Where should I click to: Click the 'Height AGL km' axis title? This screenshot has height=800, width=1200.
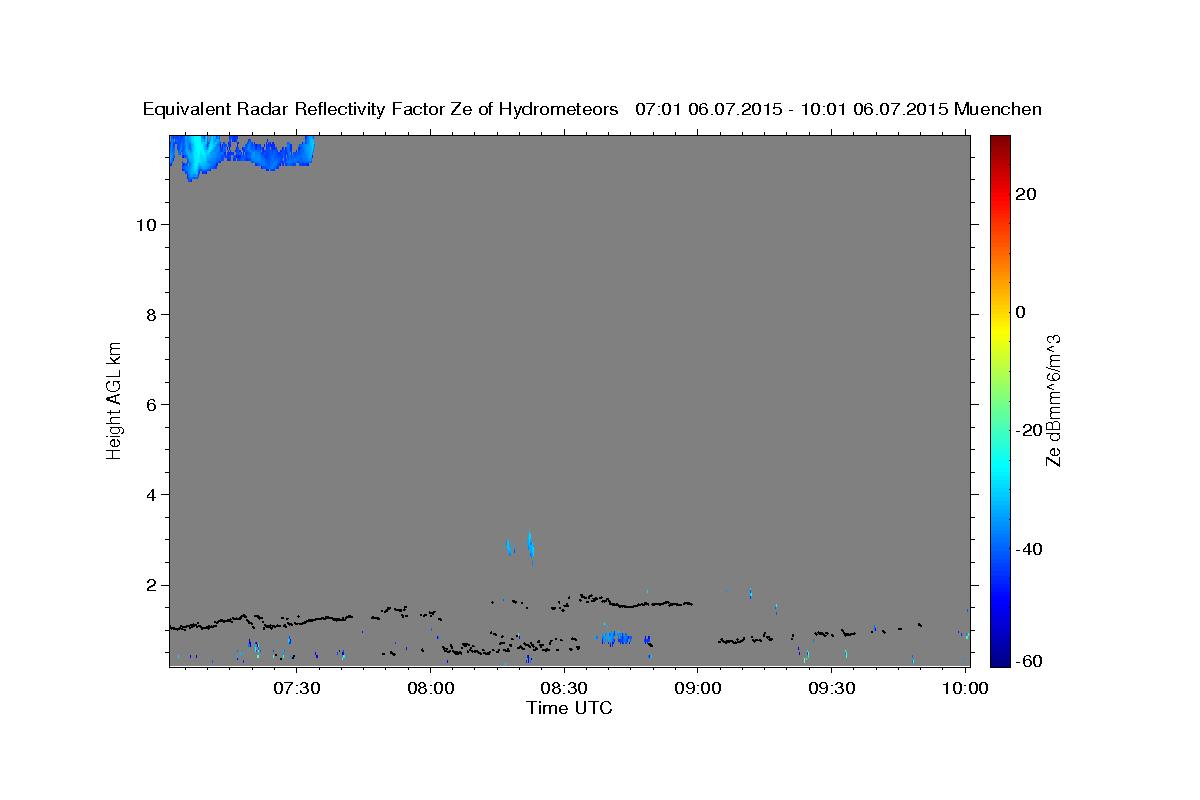click(x=115, y=400)
